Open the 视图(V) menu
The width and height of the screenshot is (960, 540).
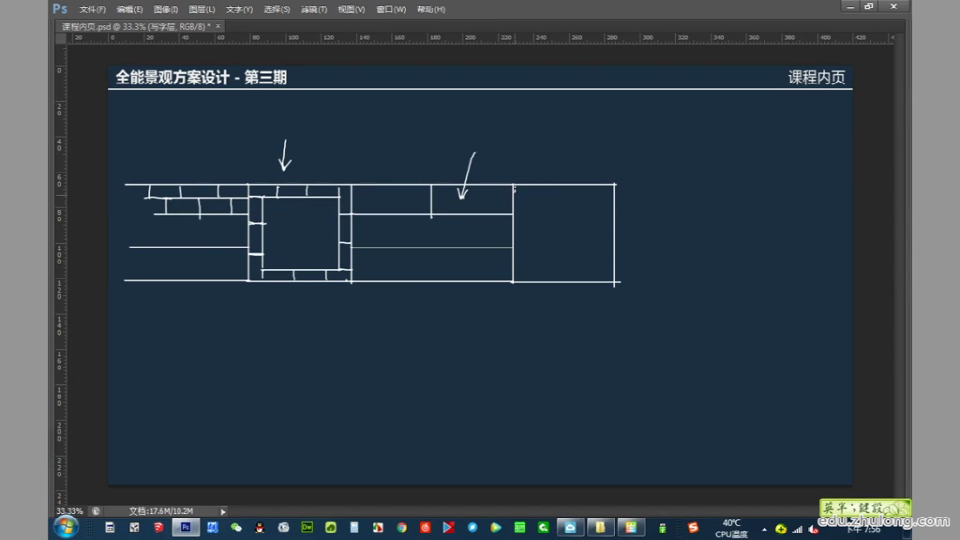pyautogui.click(x=351, y=9)
